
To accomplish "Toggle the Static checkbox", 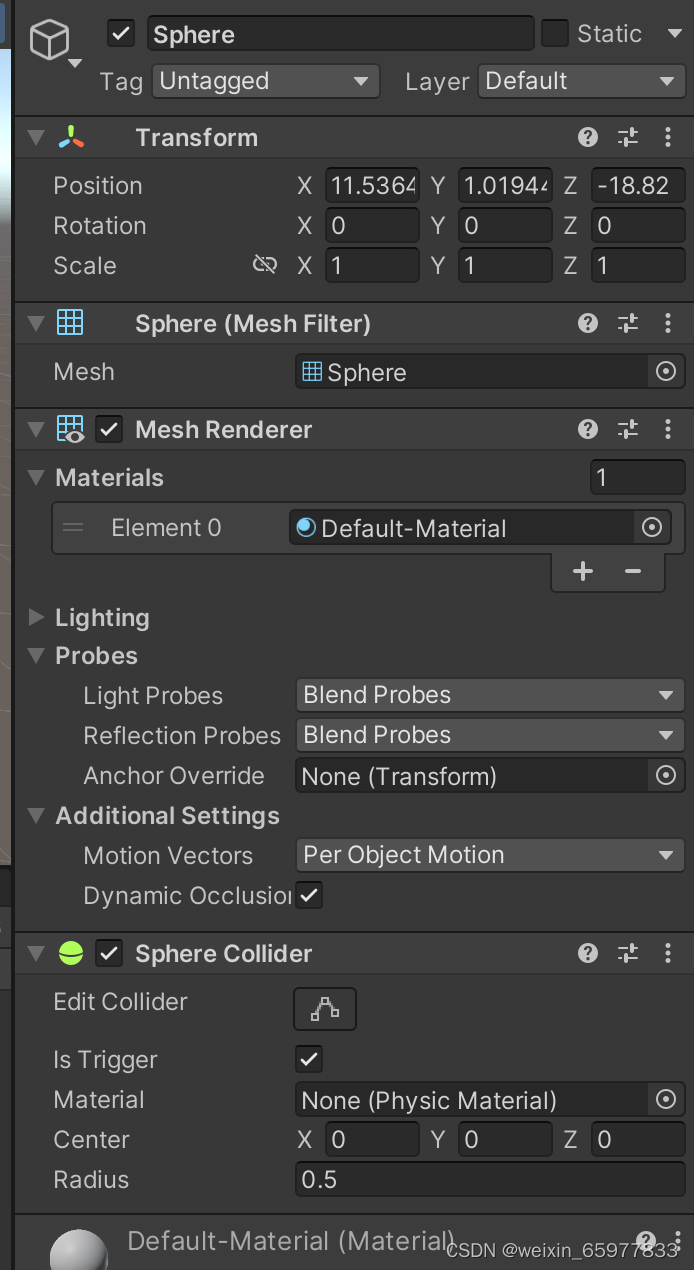I will (555, 34).
